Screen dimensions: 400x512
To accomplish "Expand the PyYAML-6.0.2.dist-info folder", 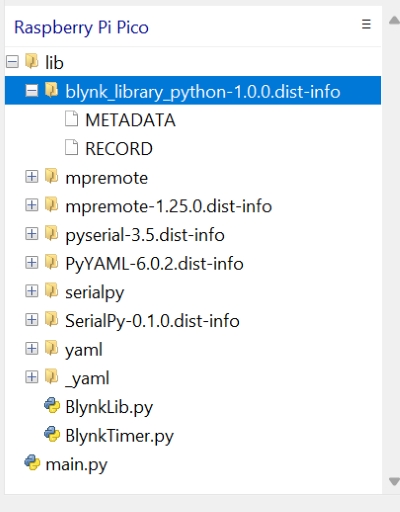I will (x=32, y=262).
